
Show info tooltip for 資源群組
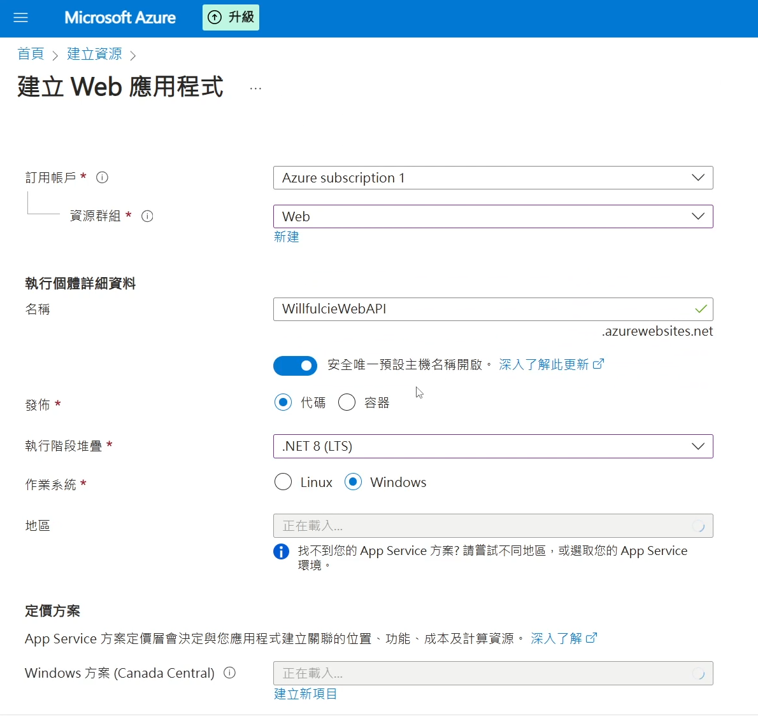click(147, 216)
